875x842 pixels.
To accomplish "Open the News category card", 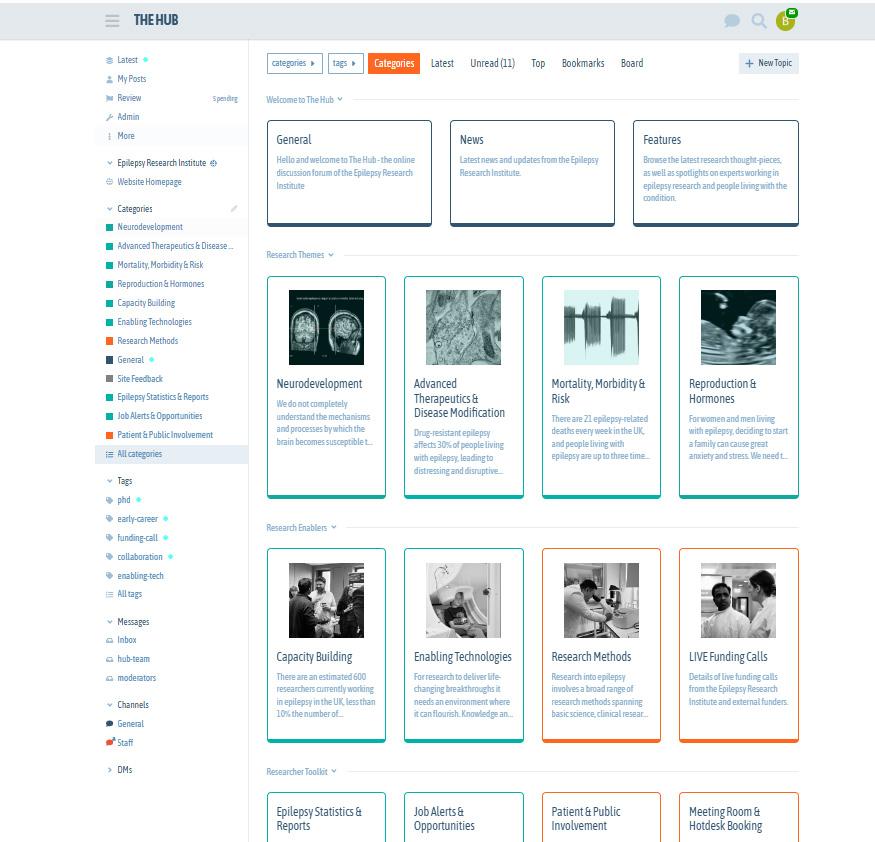I will point(532,173).
